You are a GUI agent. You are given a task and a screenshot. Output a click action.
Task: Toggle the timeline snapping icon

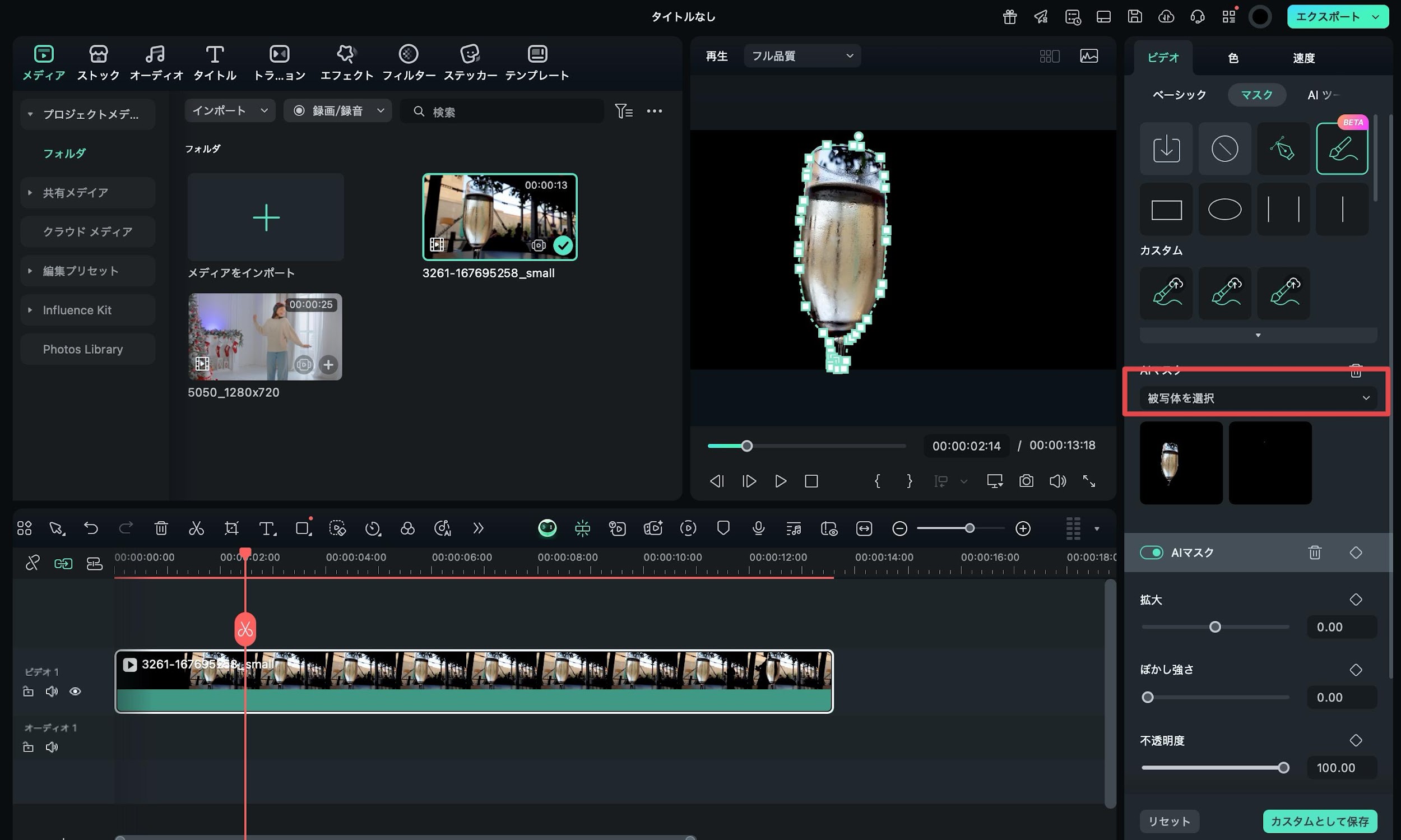point(582,528)
